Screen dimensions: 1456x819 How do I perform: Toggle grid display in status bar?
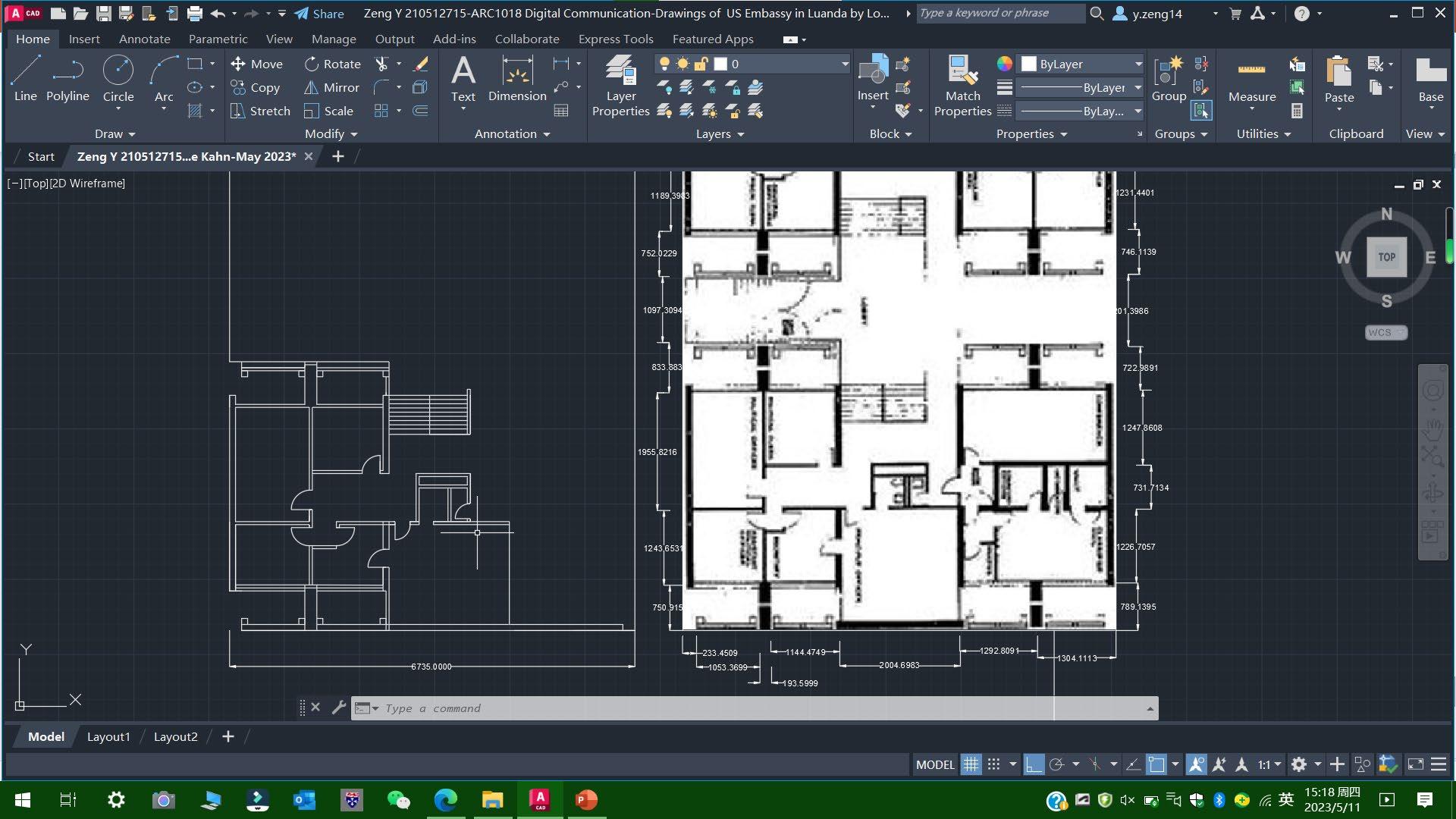tap(971, 764)
